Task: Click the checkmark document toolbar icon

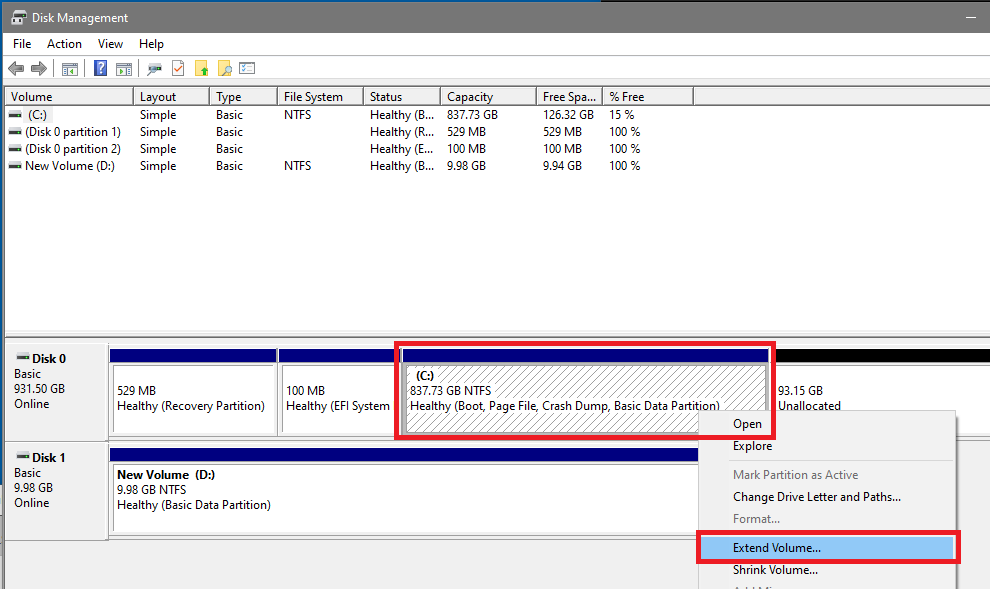Action: pyautogui.click(x=178, y=68)
